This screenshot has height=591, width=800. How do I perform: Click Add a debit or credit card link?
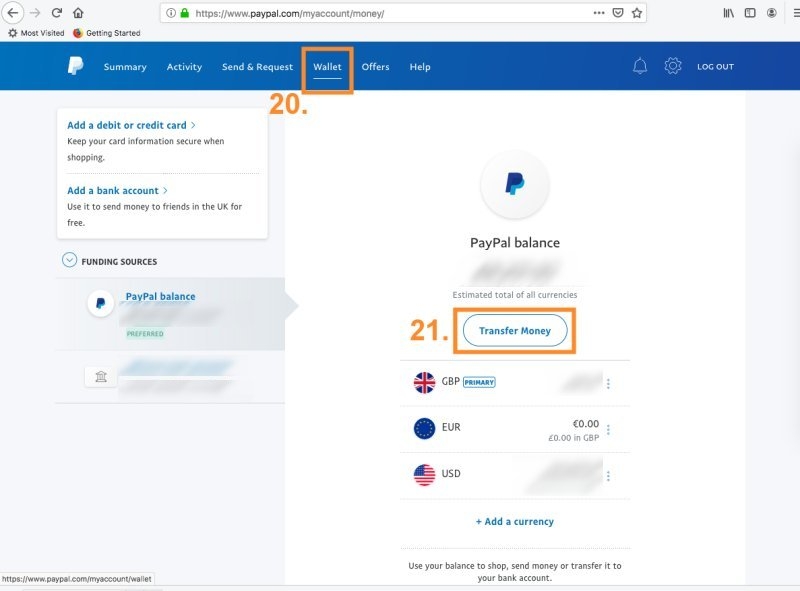(x=127, y=125)
